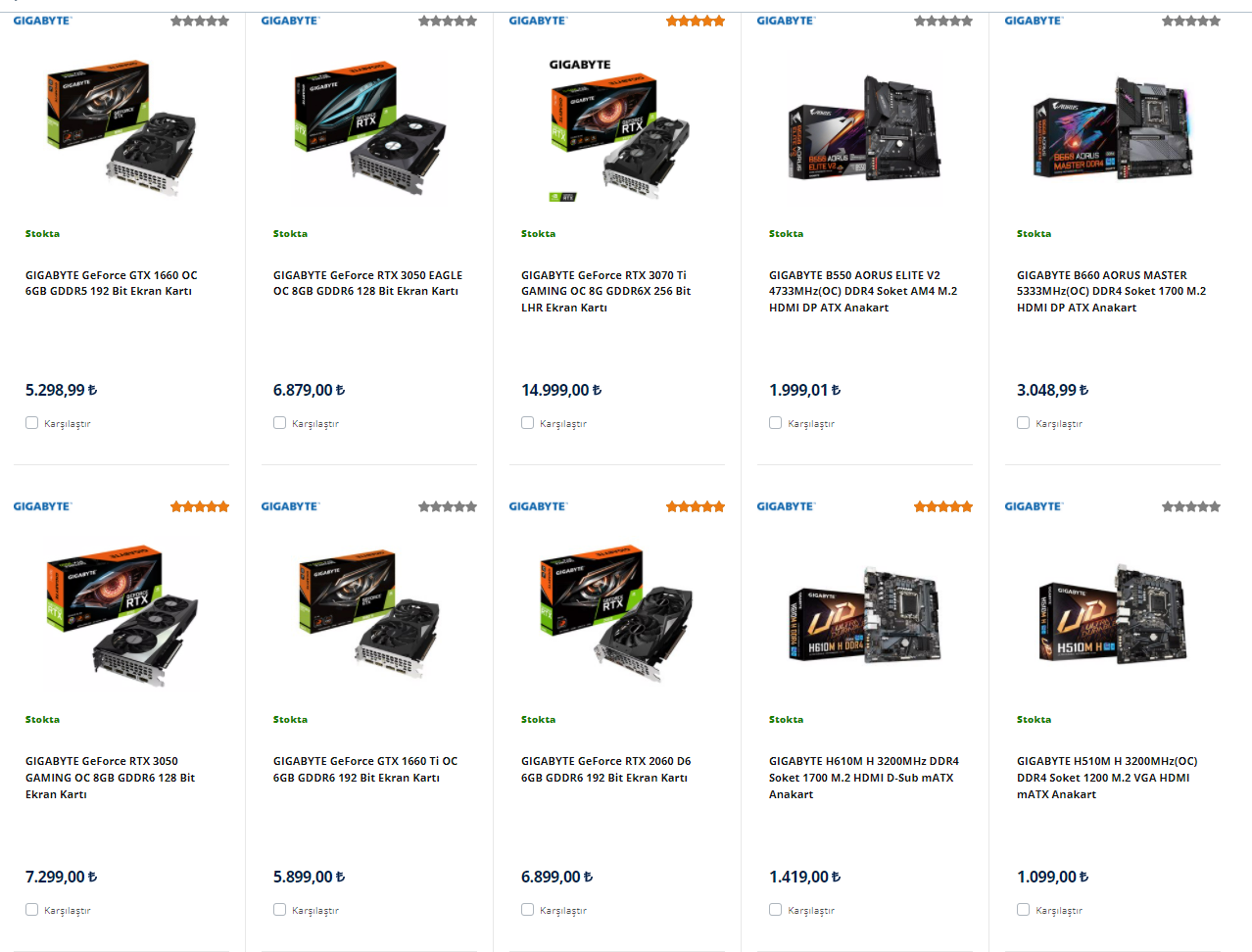Image resolution: width=1252 pixels, height=952 pixels.
Task: Click the Gigabyte logo above RTX 2060 D6
Action: (538, 506)
